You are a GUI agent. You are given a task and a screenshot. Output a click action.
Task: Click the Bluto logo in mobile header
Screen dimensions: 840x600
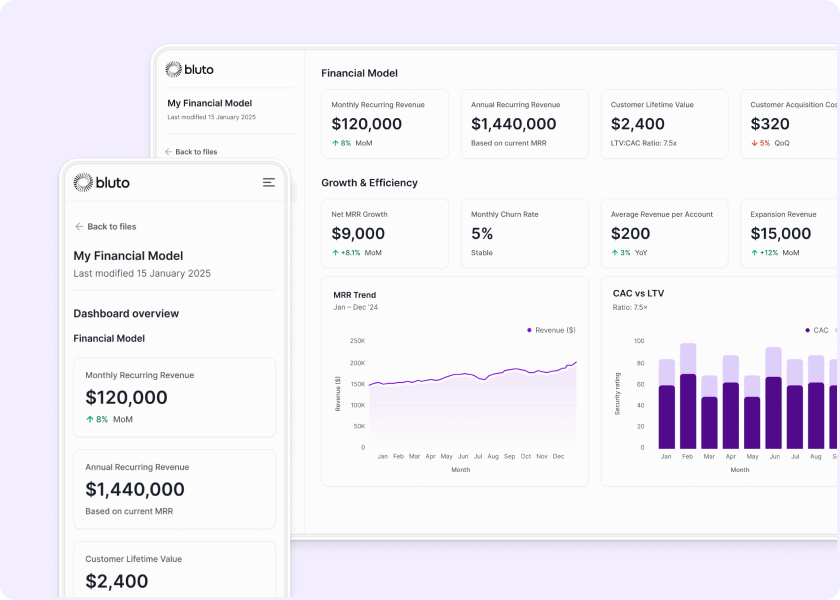pyautogui.click(x=102, y=182)
